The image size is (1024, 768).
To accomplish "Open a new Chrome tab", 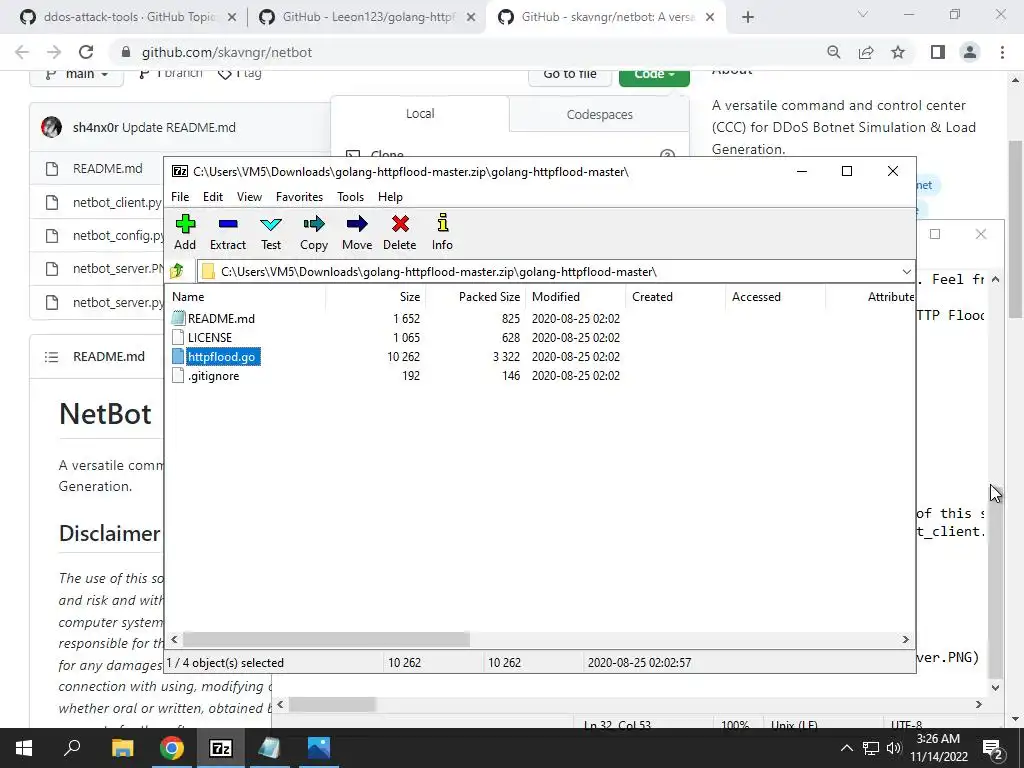I will pyautogui.click(x=748, y=18).
